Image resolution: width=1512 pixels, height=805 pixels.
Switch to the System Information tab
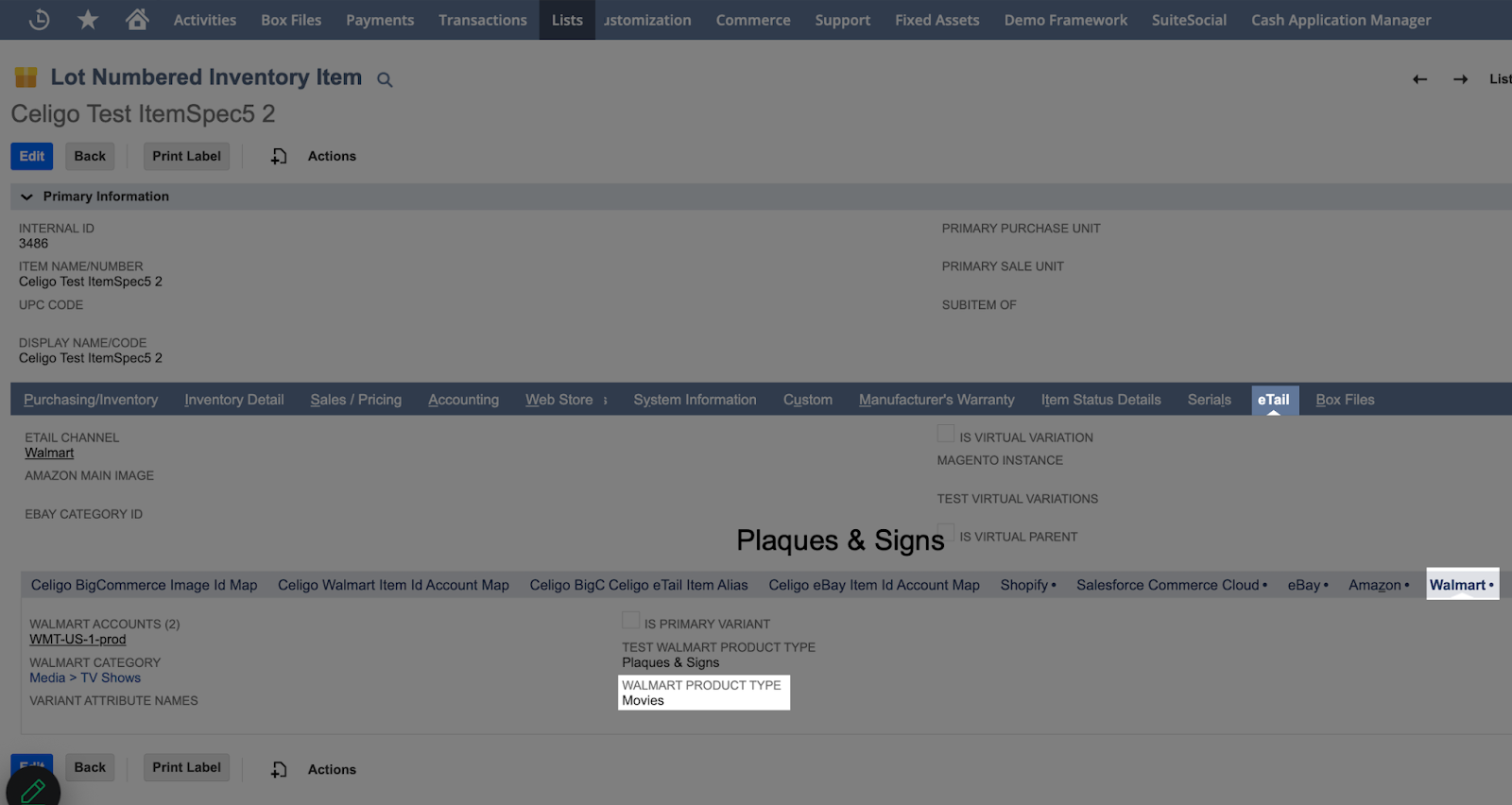pos(695,400)
